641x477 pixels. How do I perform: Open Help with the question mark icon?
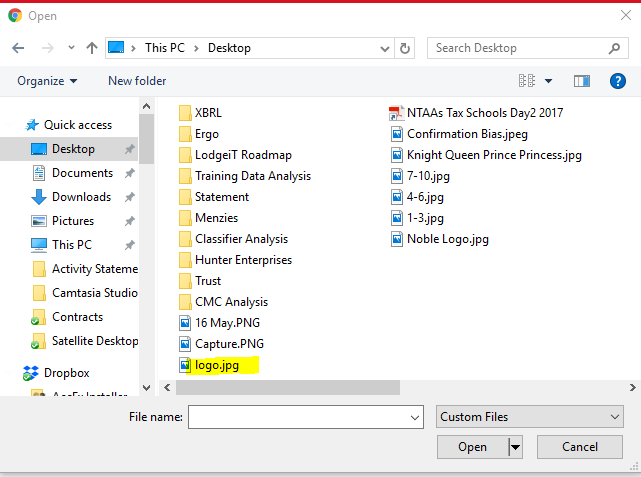(x=617, y=81)
